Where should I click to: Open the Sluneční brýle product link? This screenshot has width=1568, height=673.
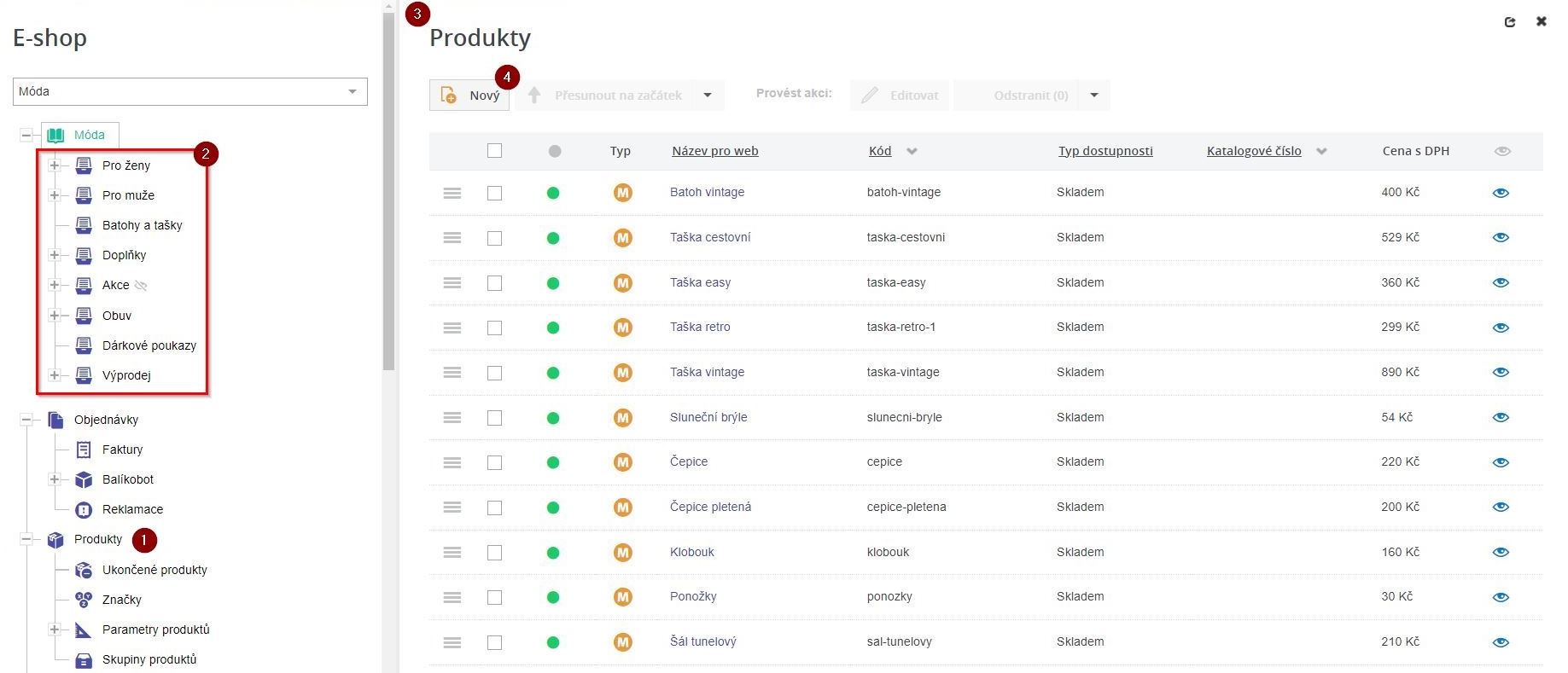pos(708,417)
